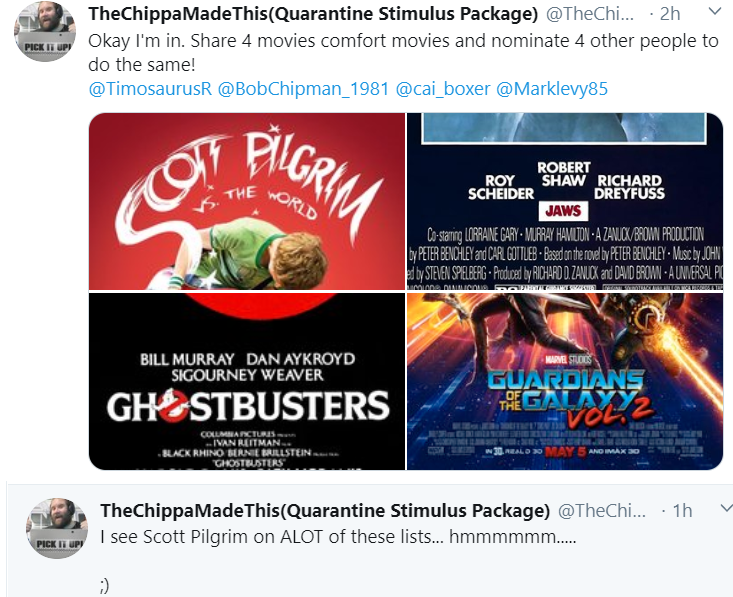Open the @TimosaurusR mention link
The height and width of the screenshot is (597, 733).
[150, 88]
